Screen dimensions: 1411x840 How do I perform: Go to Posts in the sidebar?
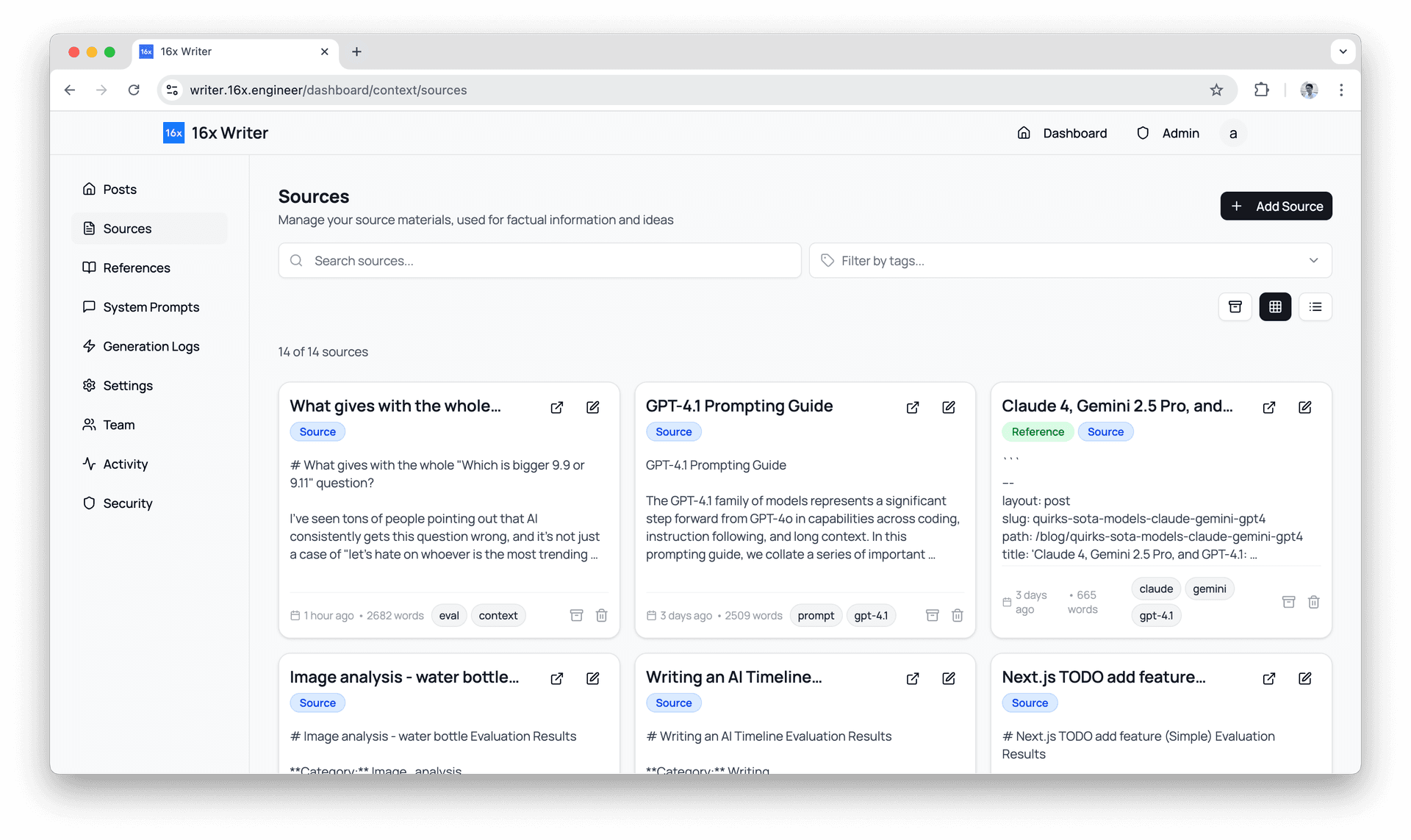[x=150, y=189]
